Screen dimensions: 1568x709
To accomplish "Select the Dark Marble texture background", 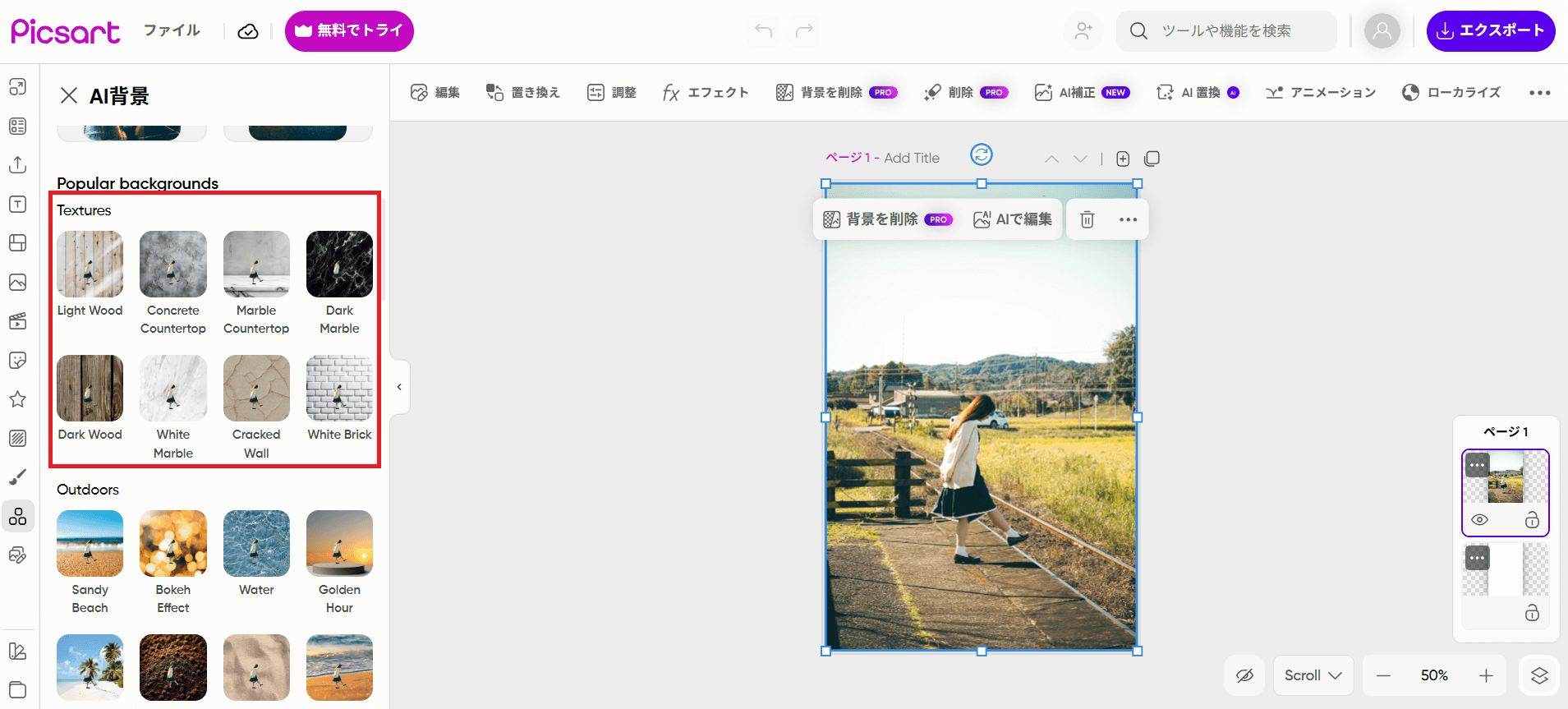I will click(339, 265).
